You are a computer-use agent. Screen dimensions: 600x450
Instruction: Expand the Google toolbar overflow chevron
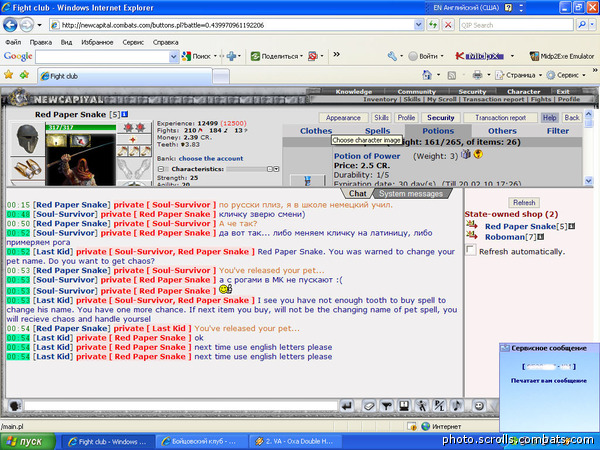pyautogui.click(x=336, y=54)
